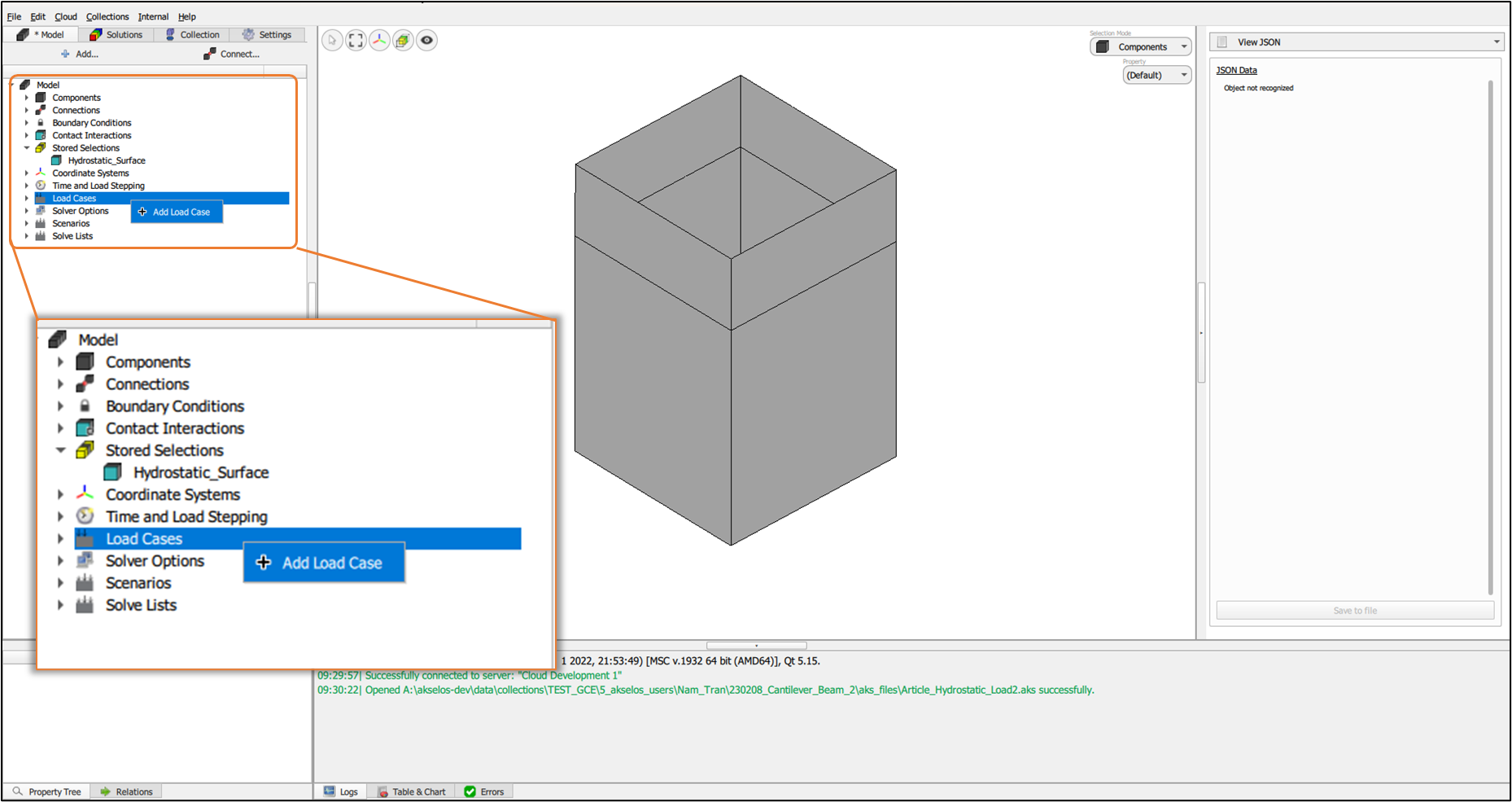The height and width of the screenshot is (802, 1512).
Task: Click the log line starting 'Opened A:\akselos-dev'
Action: (x=706, y=690)
